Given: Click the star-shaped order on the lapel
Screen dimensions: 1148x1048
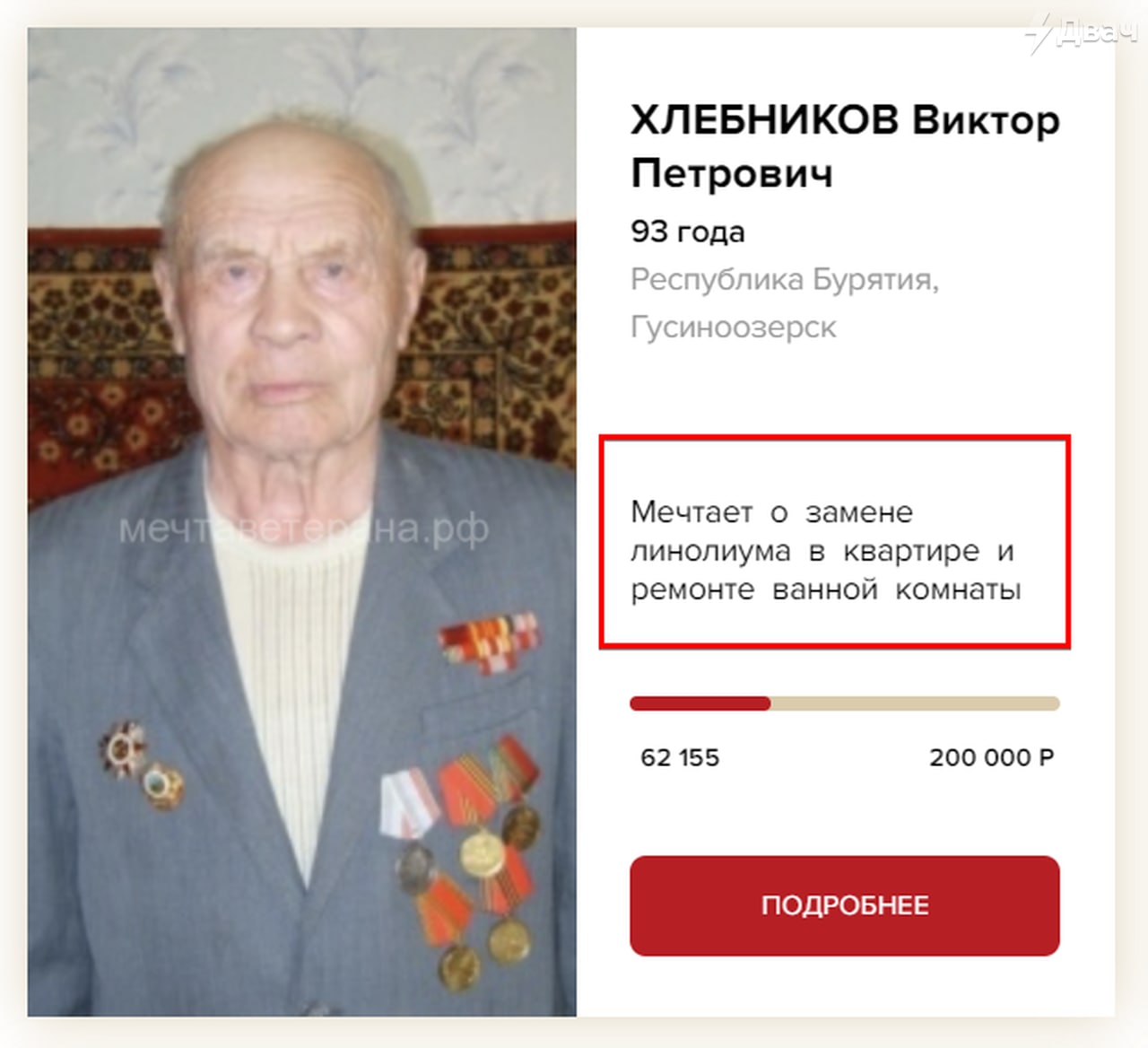Looking at the screenshot, I should click(x=122, y=748).
